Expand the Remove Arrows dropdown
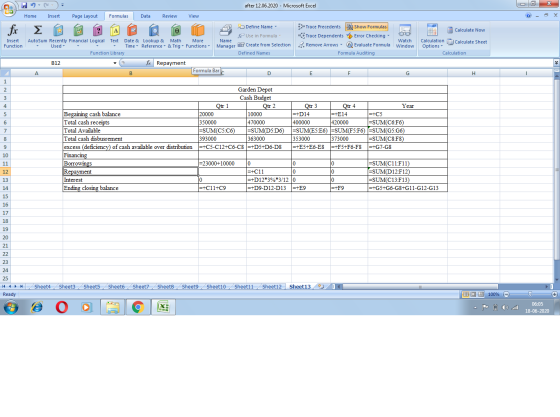The image size is (560, 417). [341, 45]
